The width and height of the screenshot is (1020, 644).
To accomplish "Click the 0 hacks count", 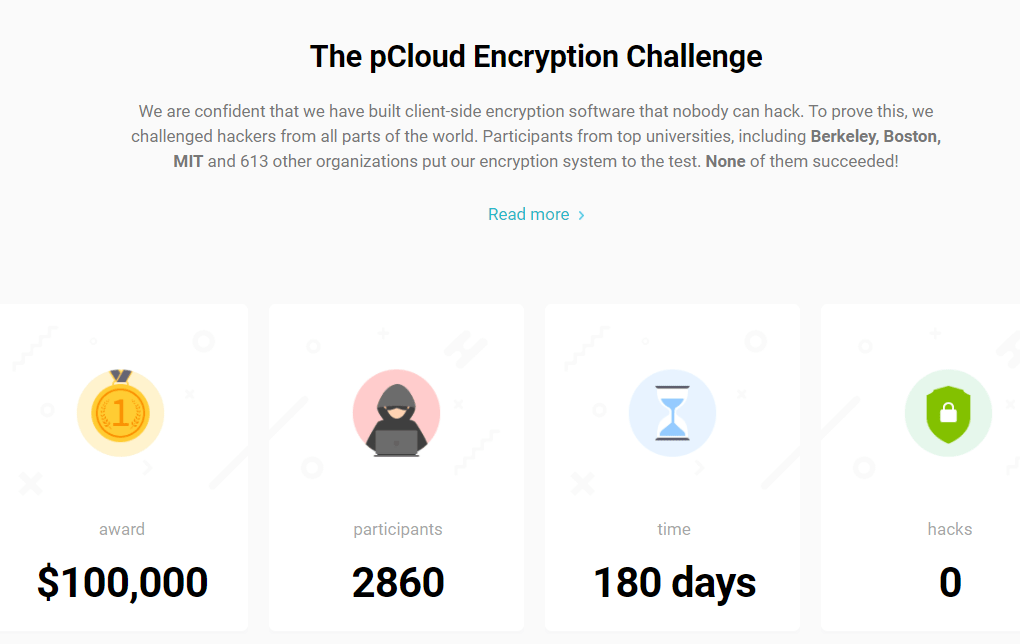I will [950, 582].
